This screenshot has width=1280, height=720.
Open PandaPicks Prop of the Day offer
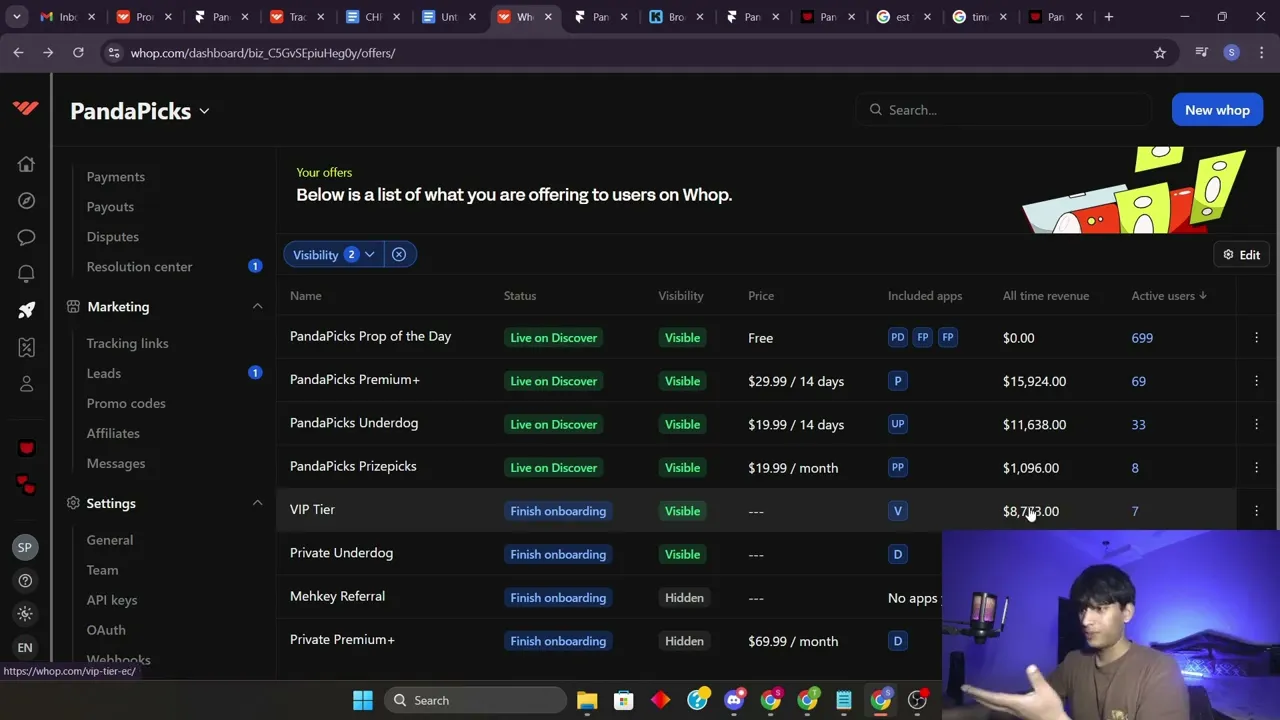[370, 336]
